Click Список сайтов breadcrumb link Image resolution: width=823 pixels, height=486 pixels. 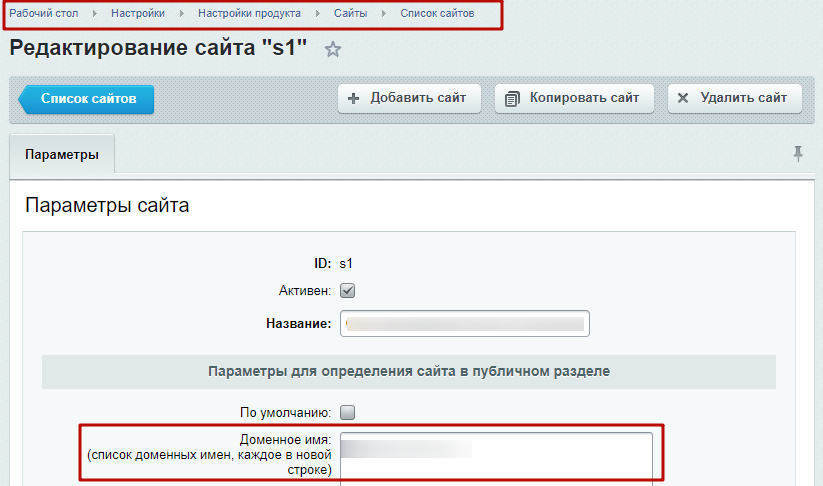[x=437, y=14]
